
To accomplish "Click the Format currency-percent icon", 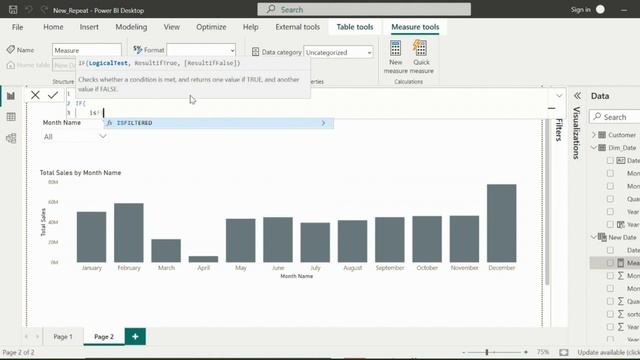I will pyautogui.click(x=138, y=49).
